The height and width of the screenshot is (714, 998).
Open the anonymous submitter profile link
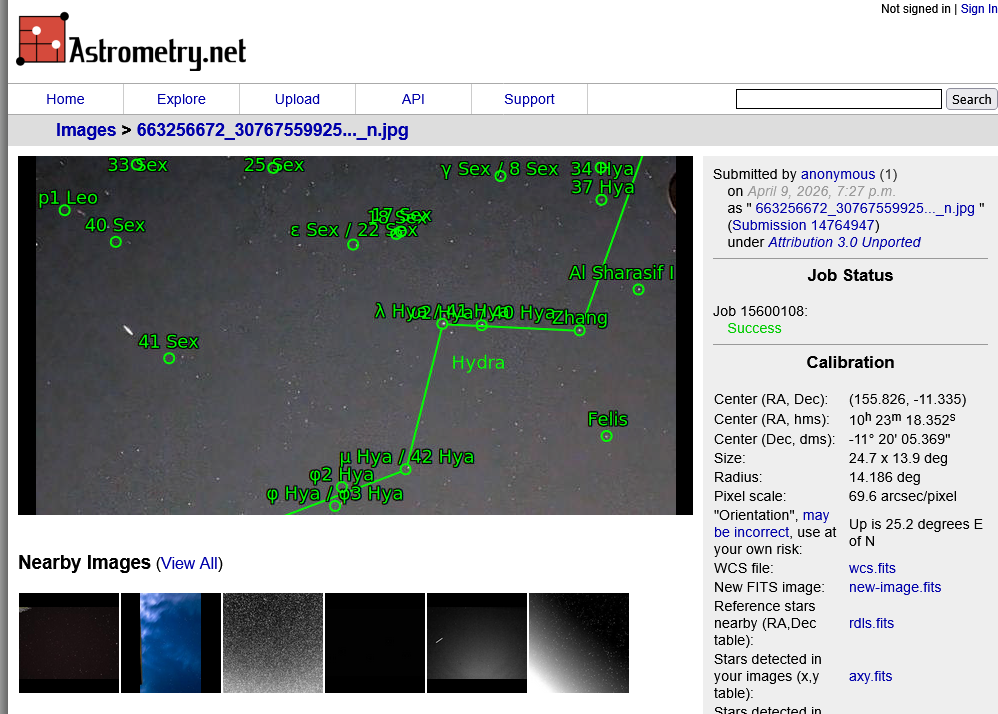pyautogui.click(x=837, y=174)
